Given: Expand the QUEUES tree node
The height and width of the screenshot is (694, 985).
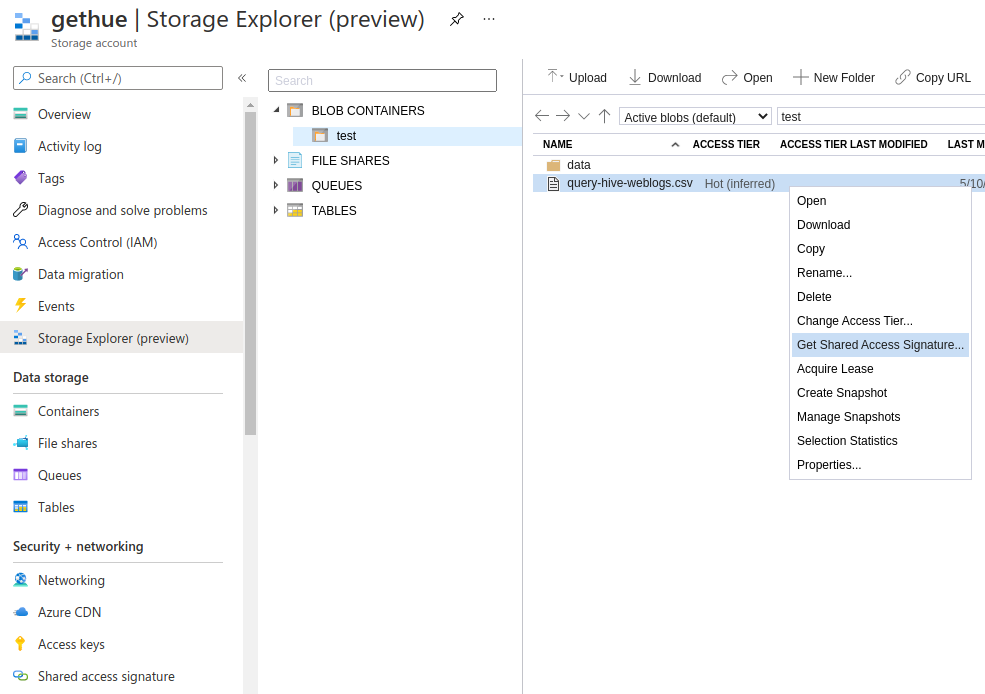Looking at the screenshot, I should 276,185.
